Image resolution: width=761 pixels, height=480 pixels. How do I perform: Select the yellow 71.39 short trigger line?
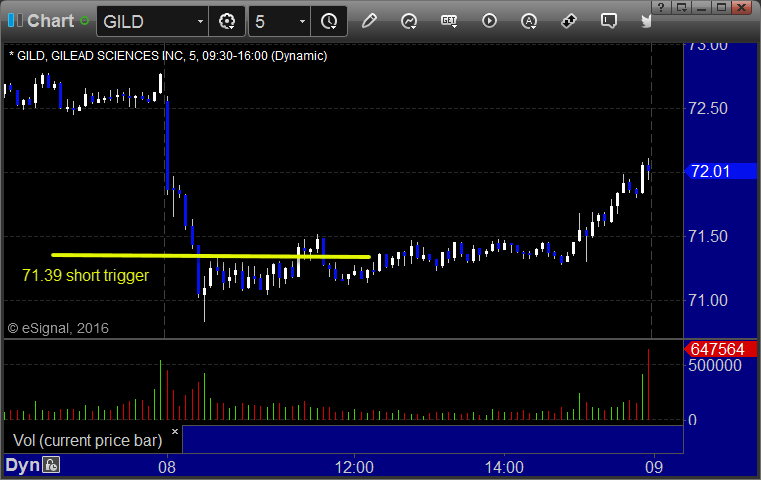[x=211, y=256]
